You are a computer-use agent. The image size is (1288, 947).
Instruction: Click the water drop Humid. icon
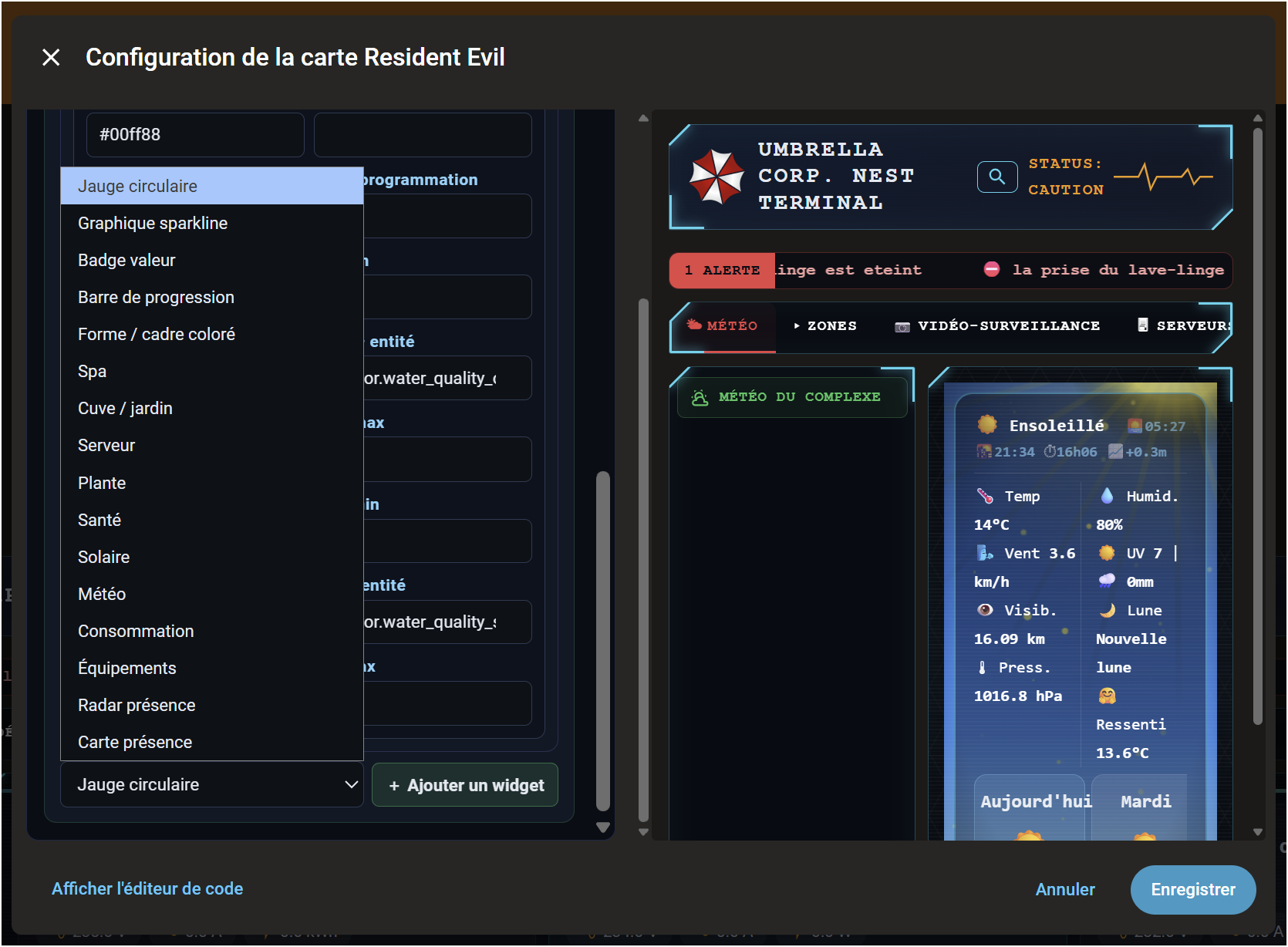[1107, 496]
